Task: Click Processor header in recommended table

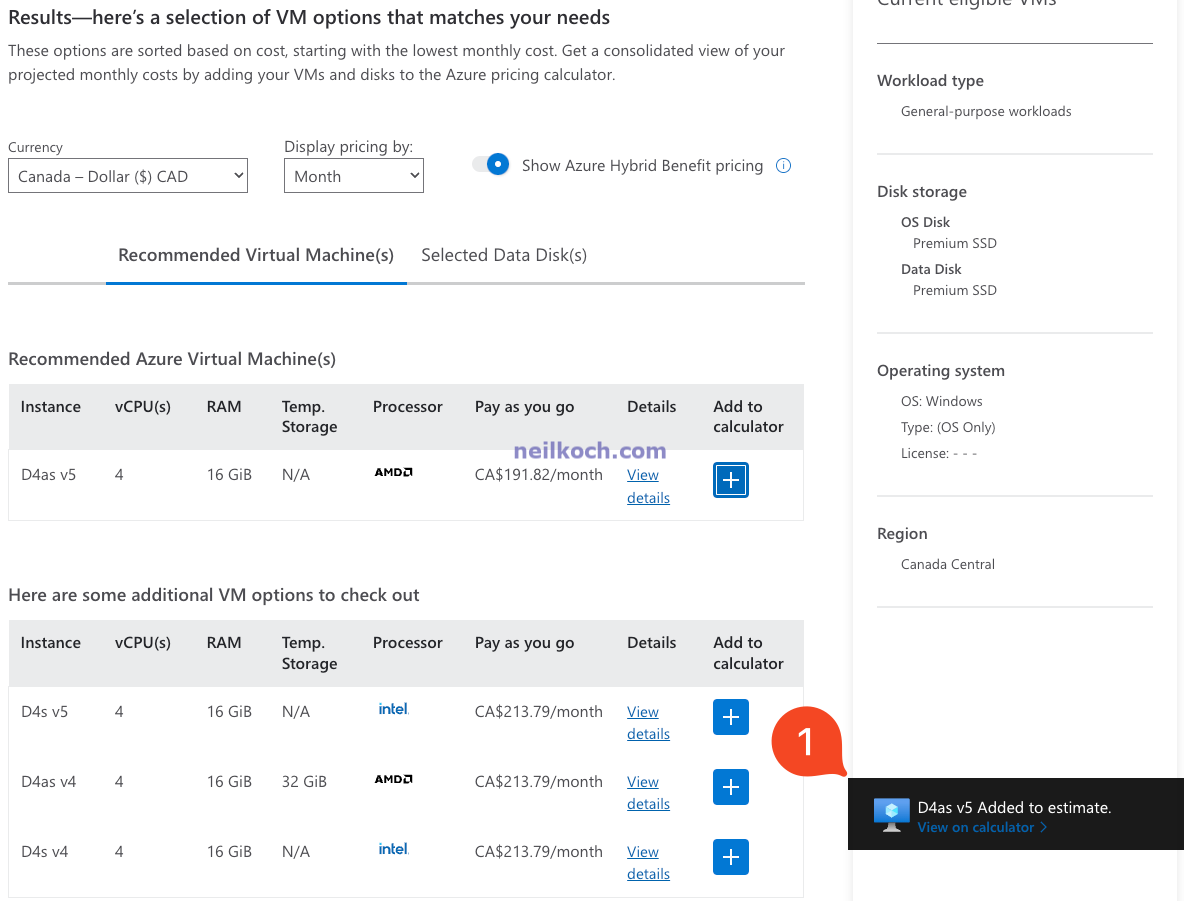Action: coord(407,407)
